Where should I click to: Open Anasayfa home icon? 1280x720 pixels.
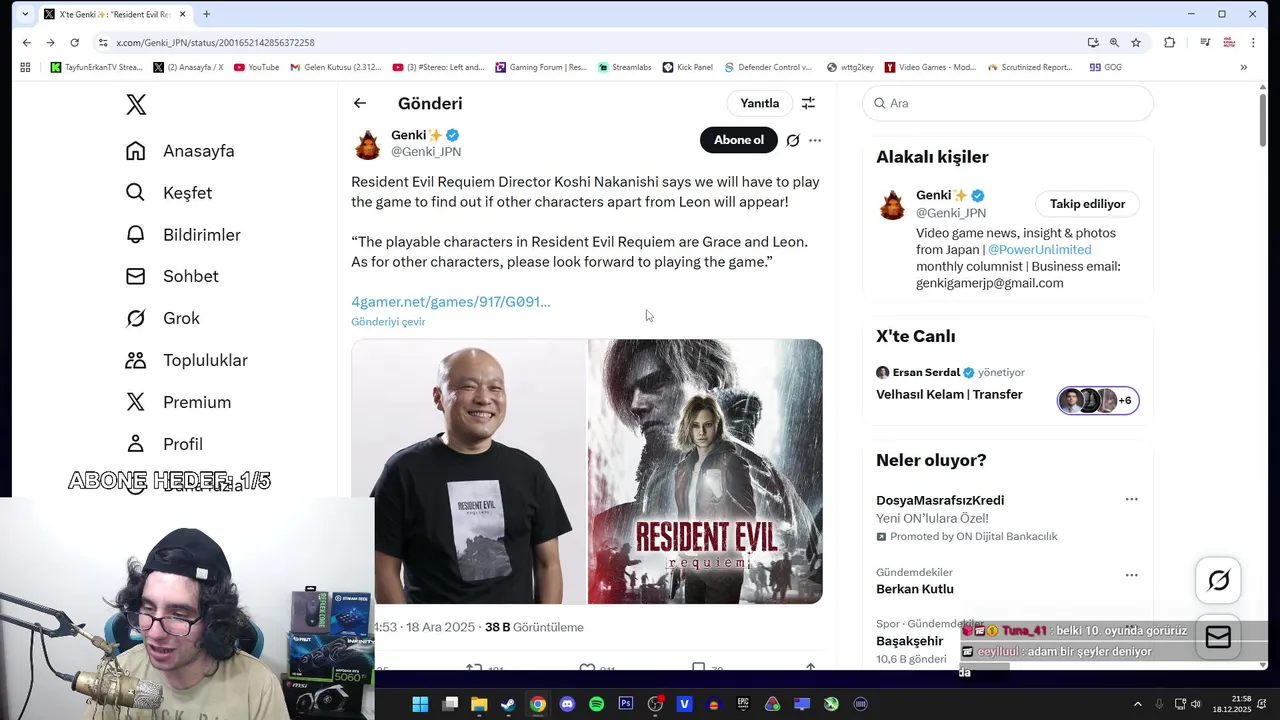(x=136, y=151)
